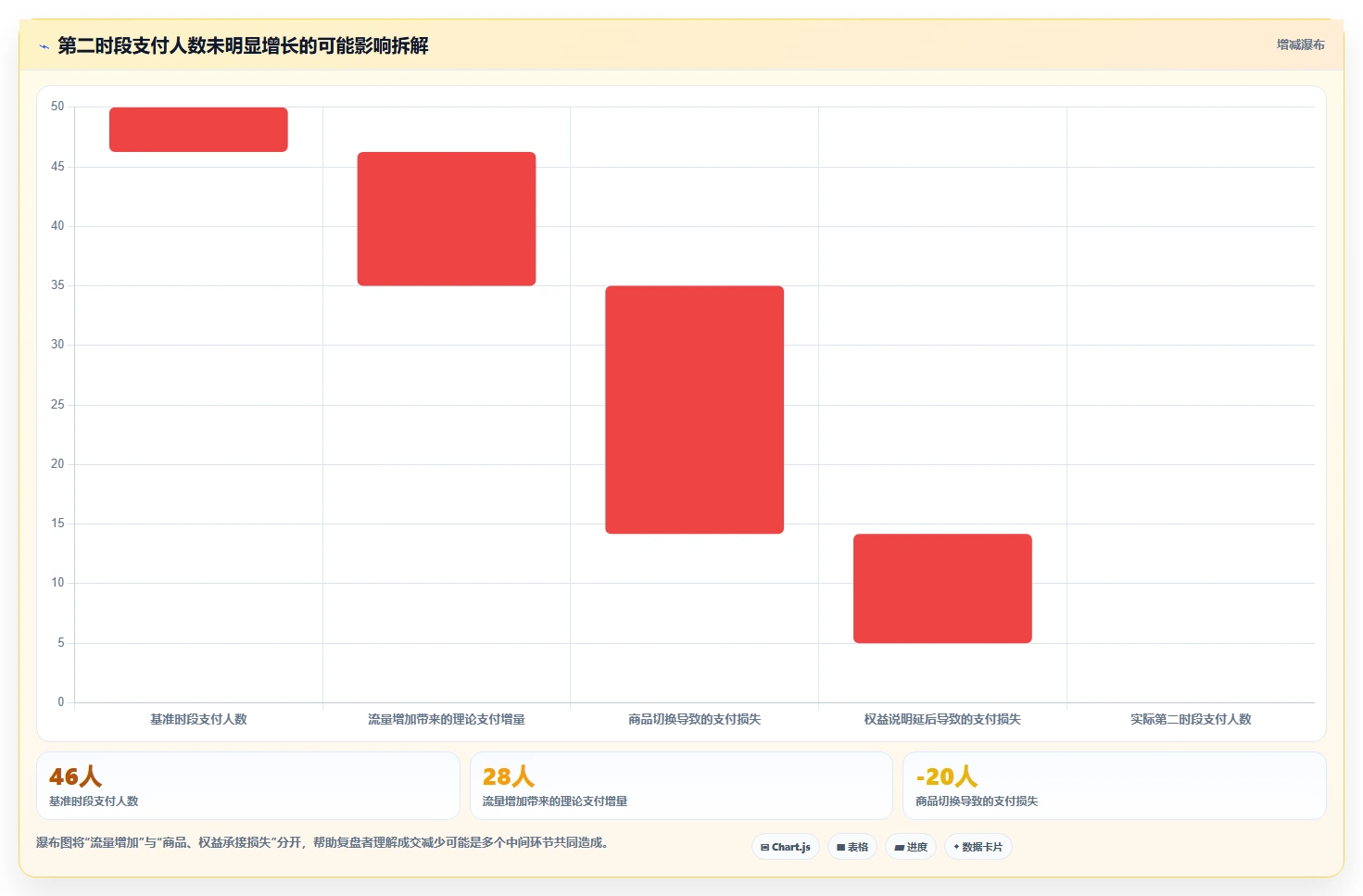
Task: Click the 增减瀑布 tag in the header
Action: click(x=1300, y=44)
